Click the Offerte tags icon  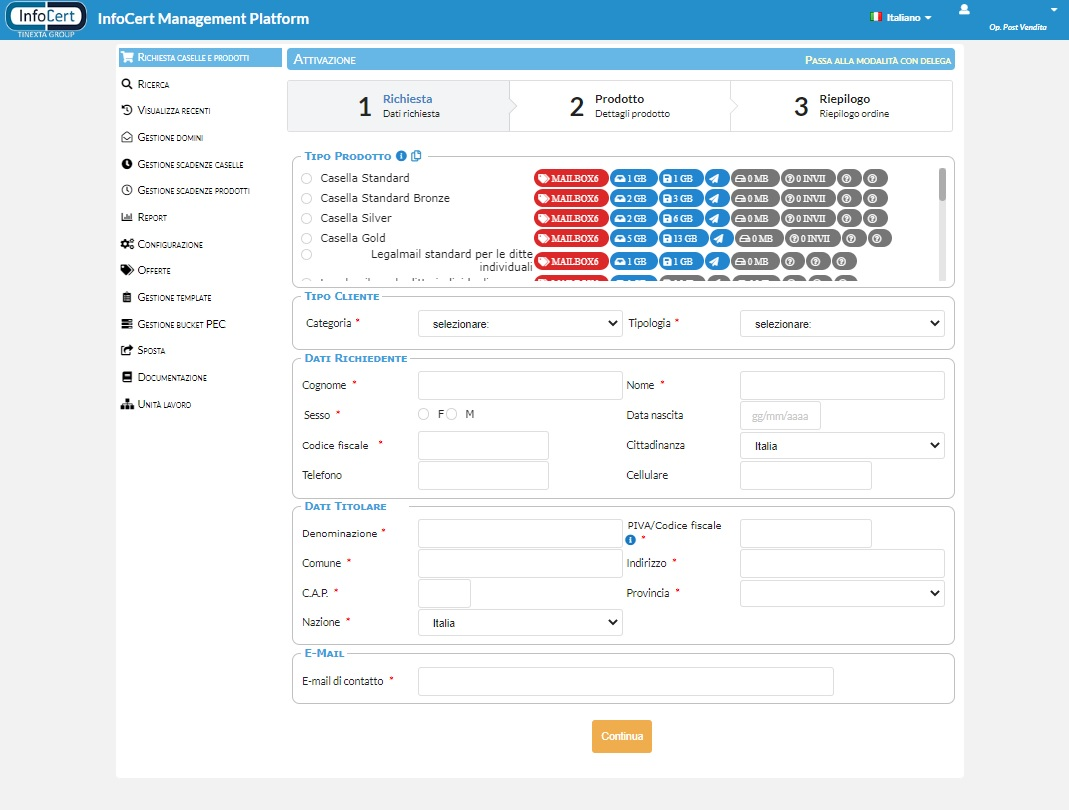127,270
